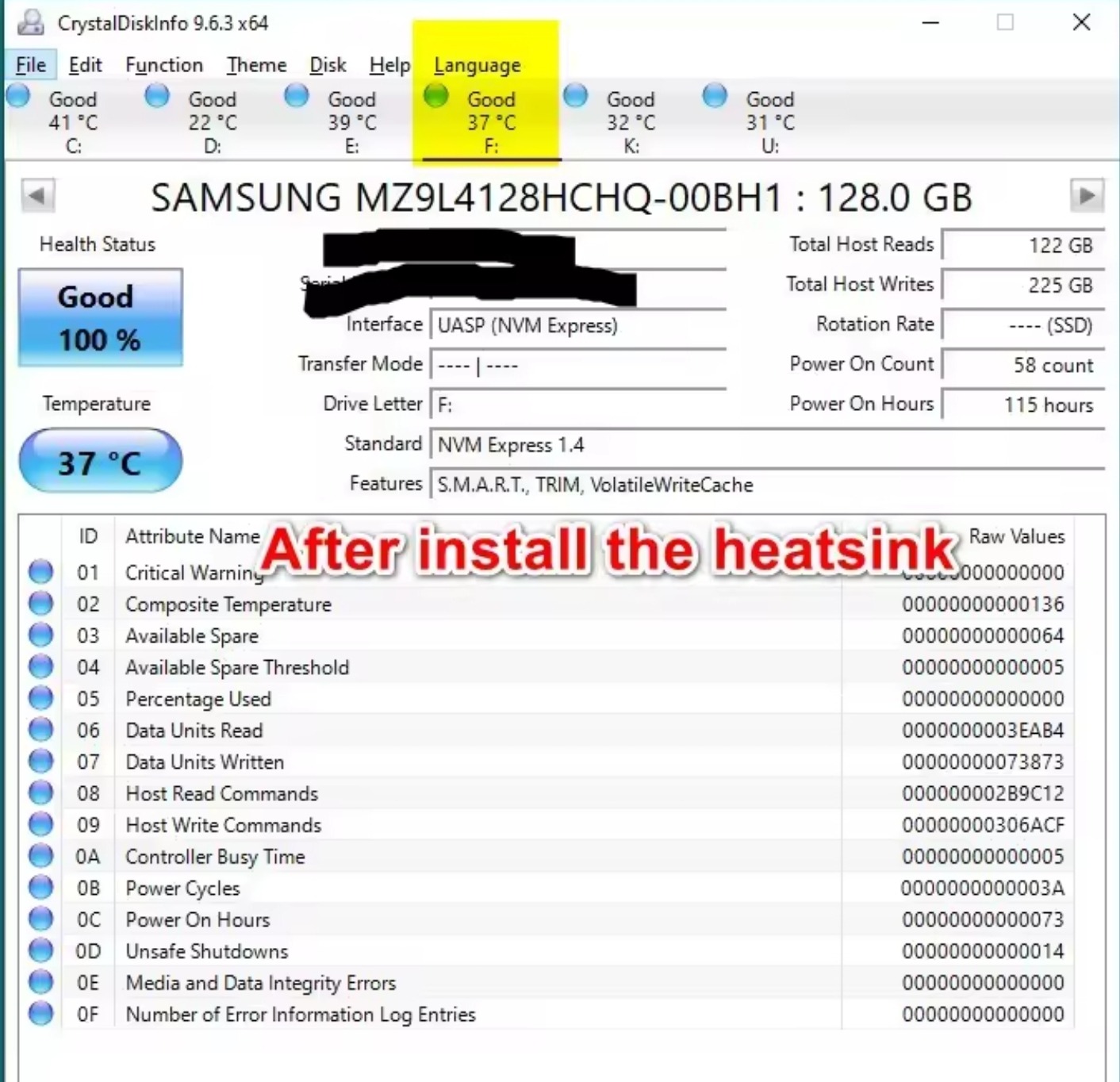The height and width of the screenshot is (1082, 1120).
Task: Select the Available Spare Threshold attribute name
Action: 237,667
